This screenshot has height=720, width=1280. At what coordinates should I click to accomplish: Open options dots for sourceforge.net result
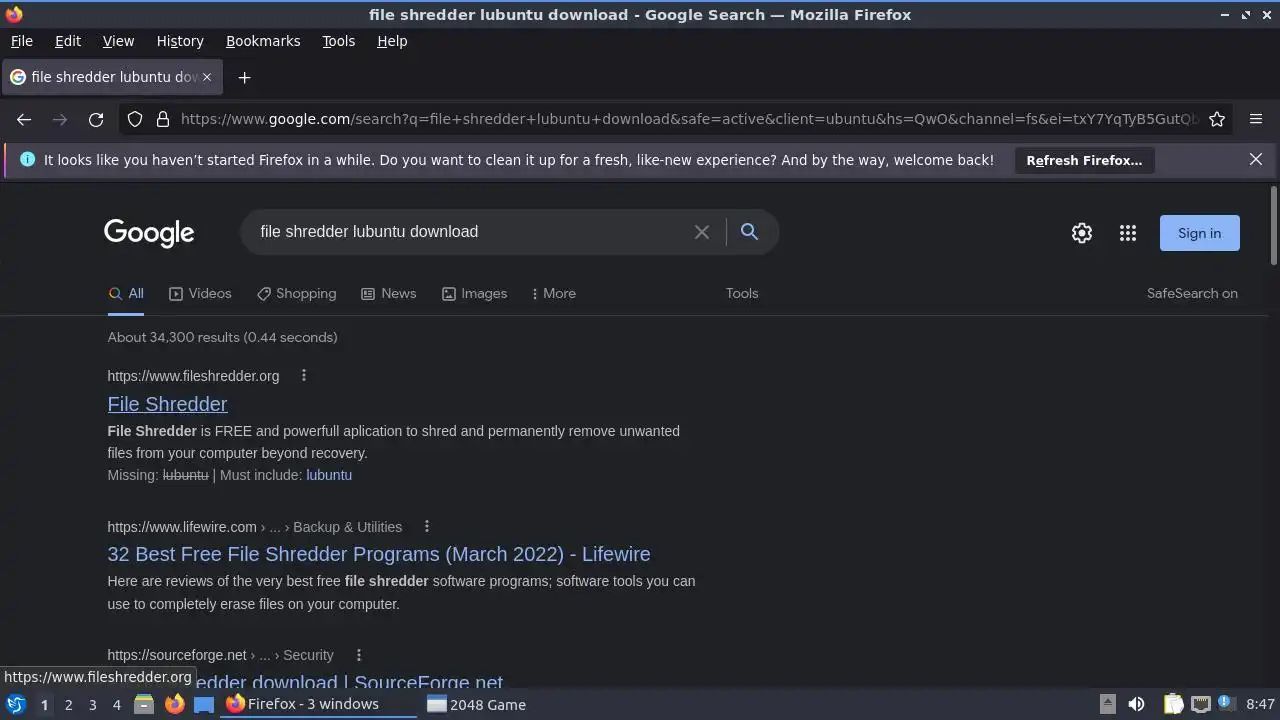pyautogui.click(x=358, y=655)
